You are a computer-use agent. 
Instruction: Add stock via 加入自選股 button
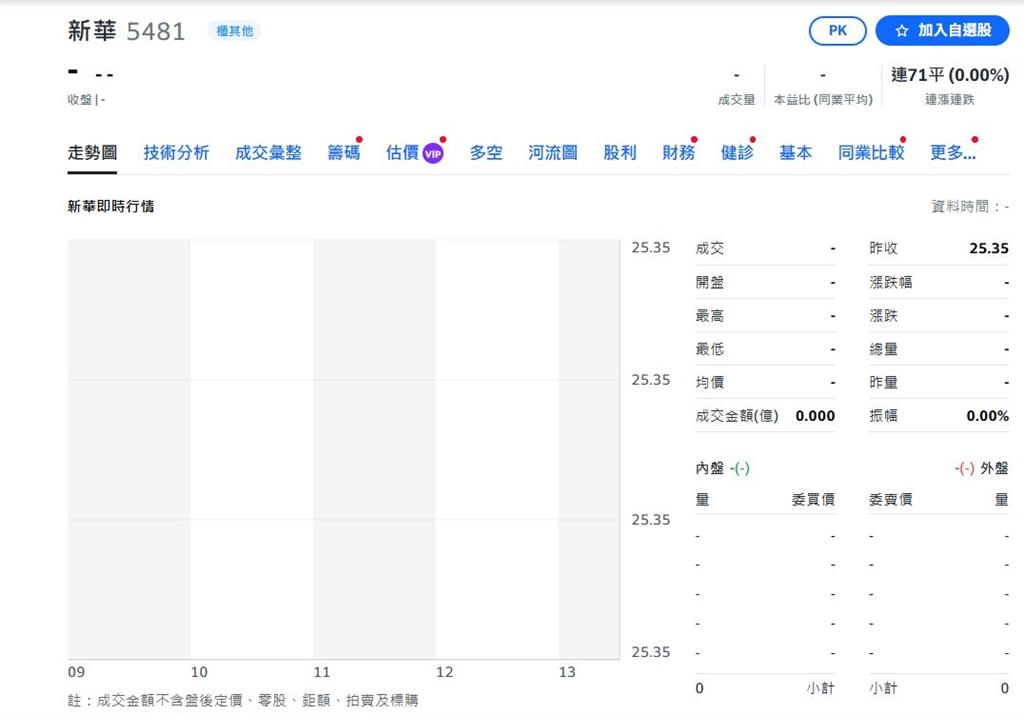(x=943, y=31)
